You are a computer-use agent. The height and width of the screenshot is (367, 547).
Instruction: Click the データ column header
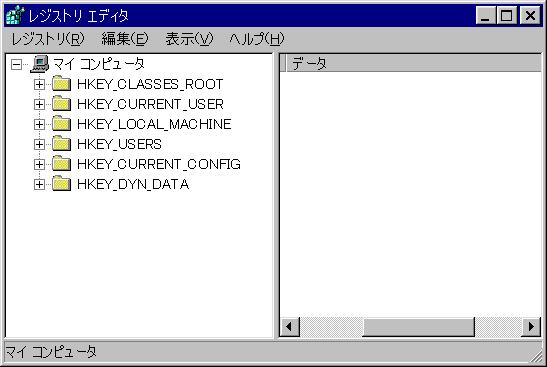tap(414, 64)
